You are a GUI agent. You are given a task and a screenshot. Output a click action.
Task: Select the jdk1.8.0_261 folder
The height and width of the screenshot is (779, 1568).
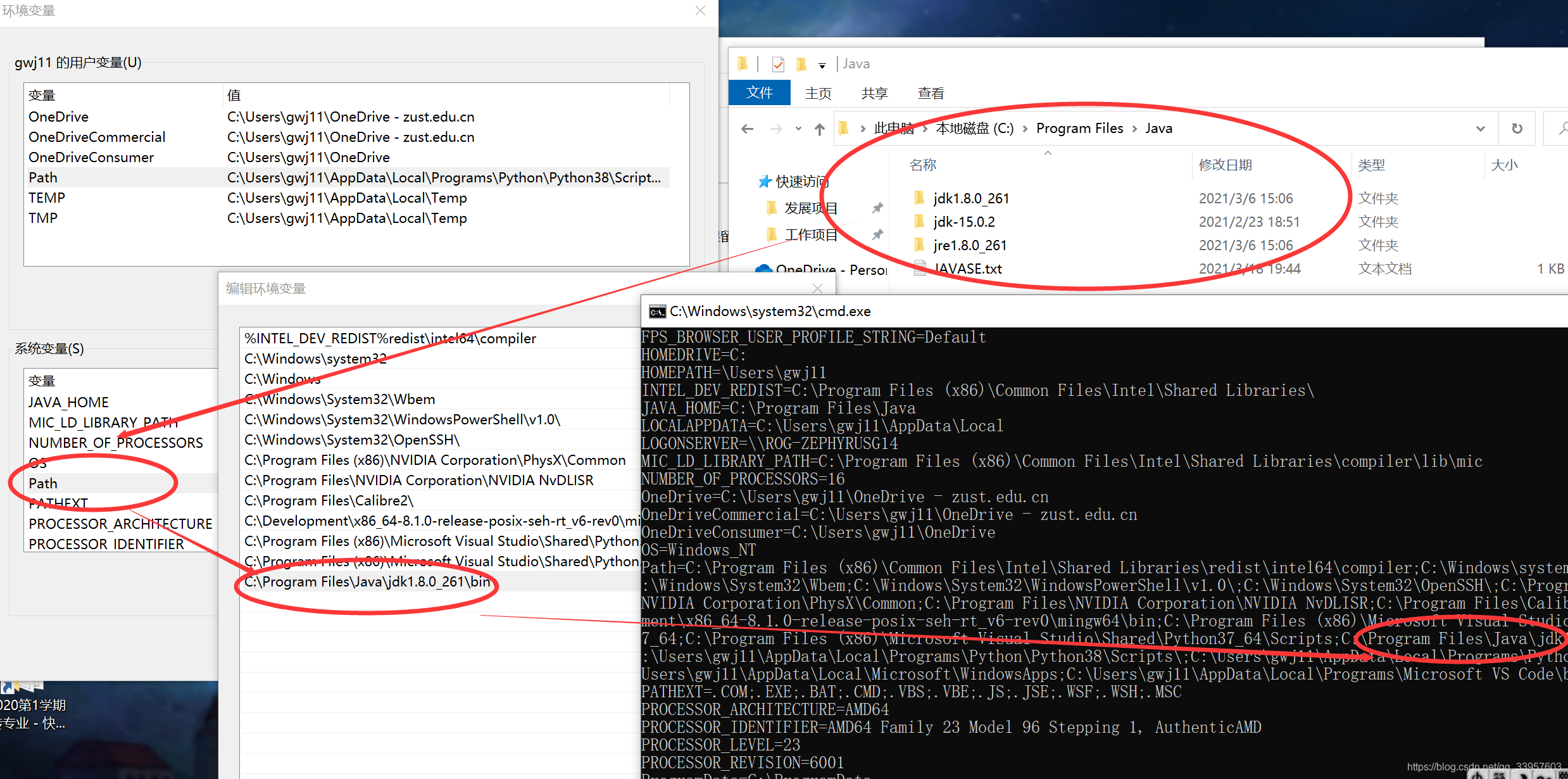point(971,198)
